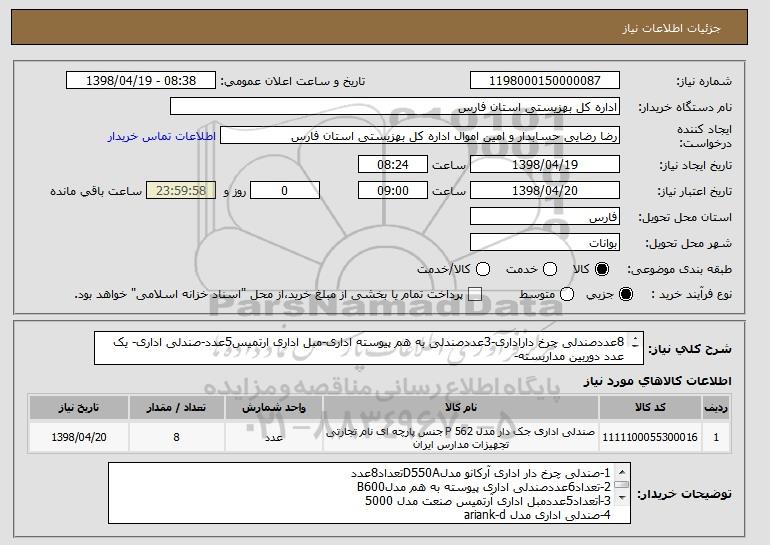Image resolution: width=770 pixels, height=545 pixels.
Task: Select the متوسط purchase type radio
Action: [567, 294]
